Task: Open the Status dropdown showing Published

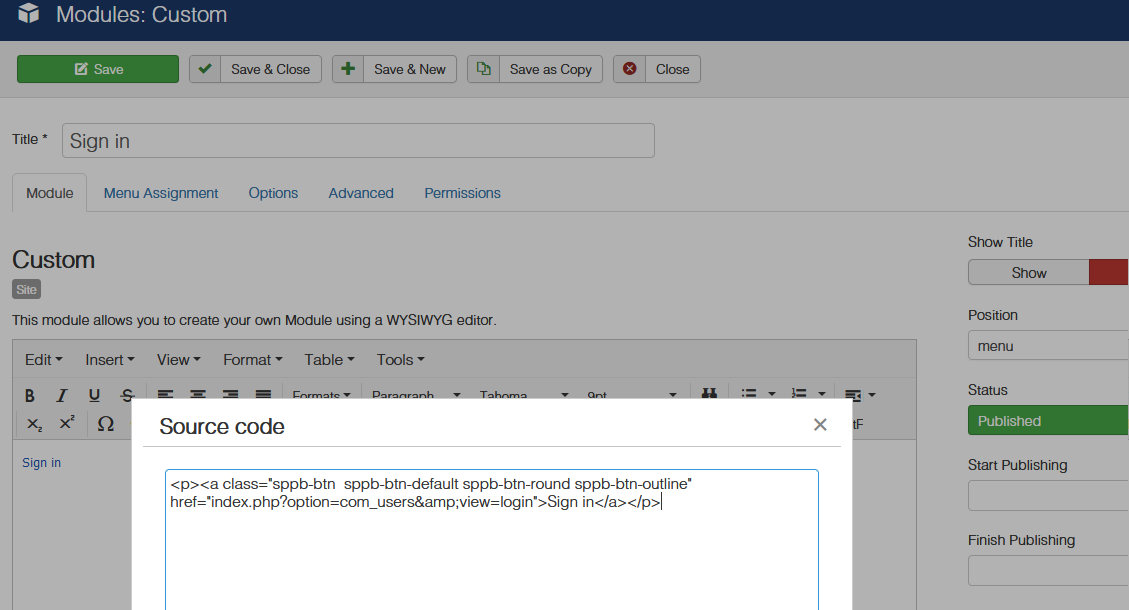Action: tap(1047, 421)
